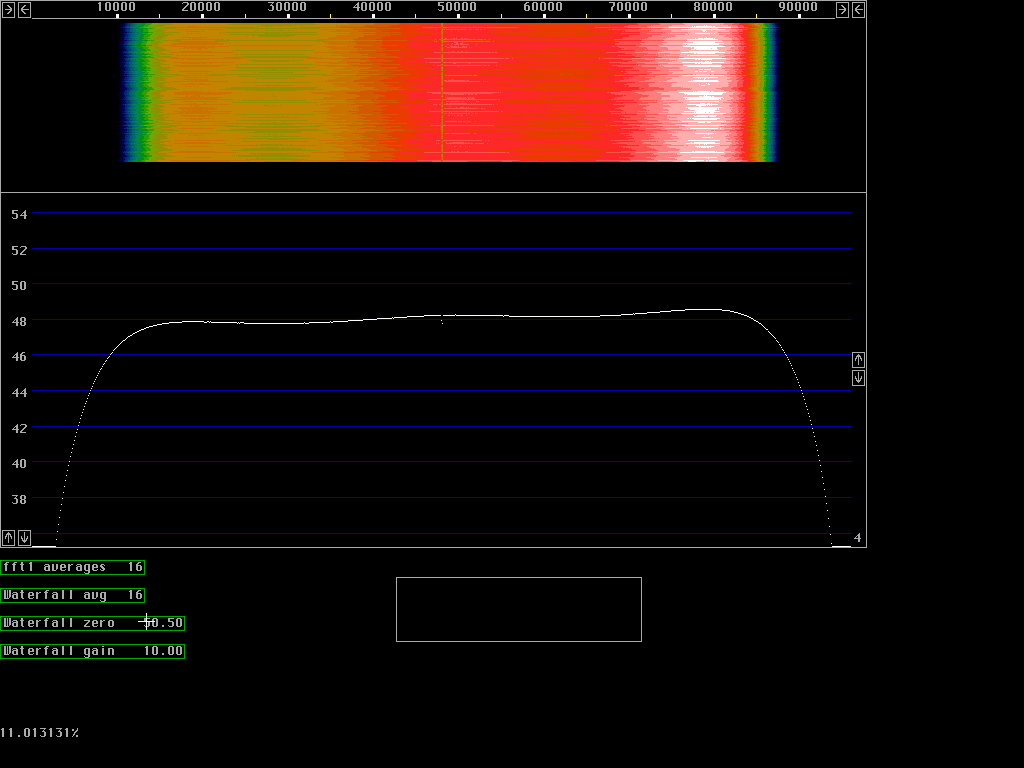Select the Waterfall avg parameter box
Screen dimensions: 1024x768
72,595
